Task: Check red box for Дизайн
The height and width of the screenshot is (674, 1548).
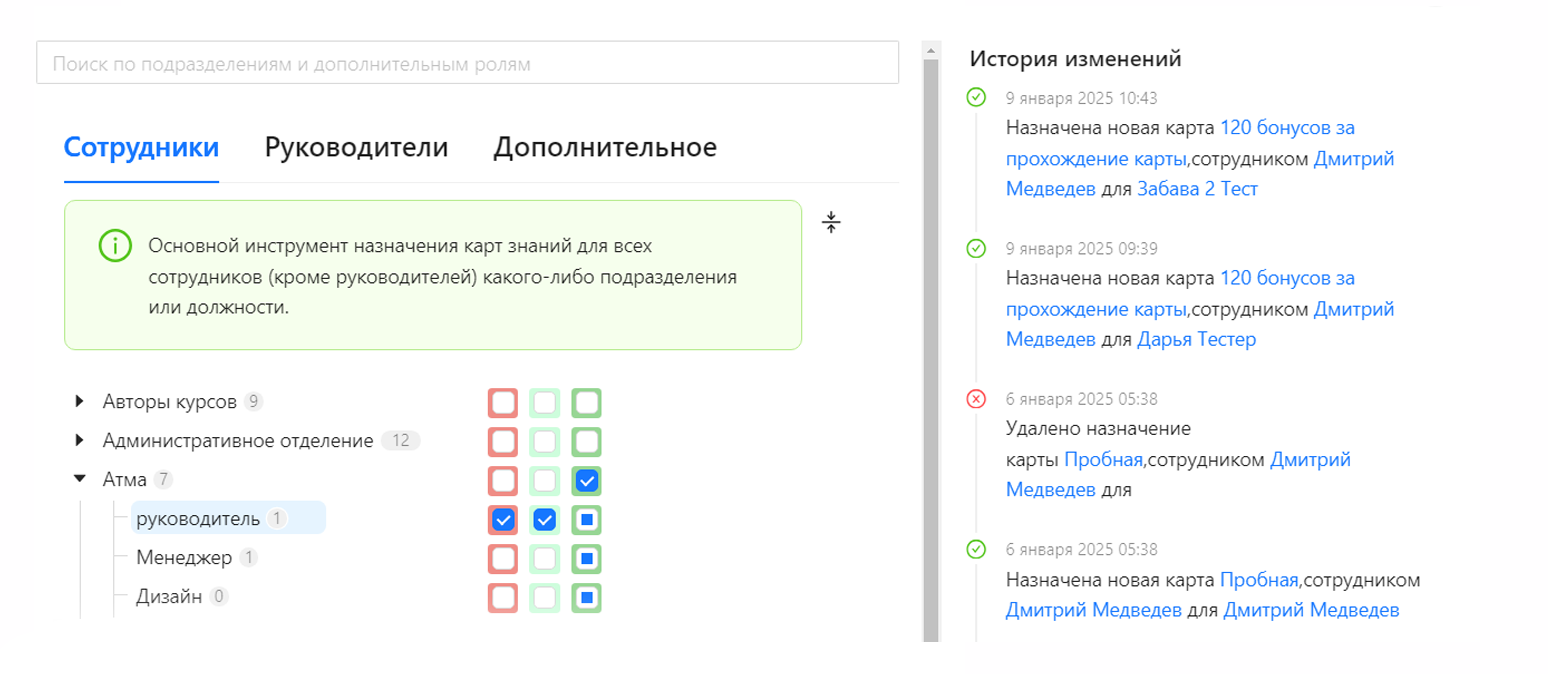Action: coord(503,597)
